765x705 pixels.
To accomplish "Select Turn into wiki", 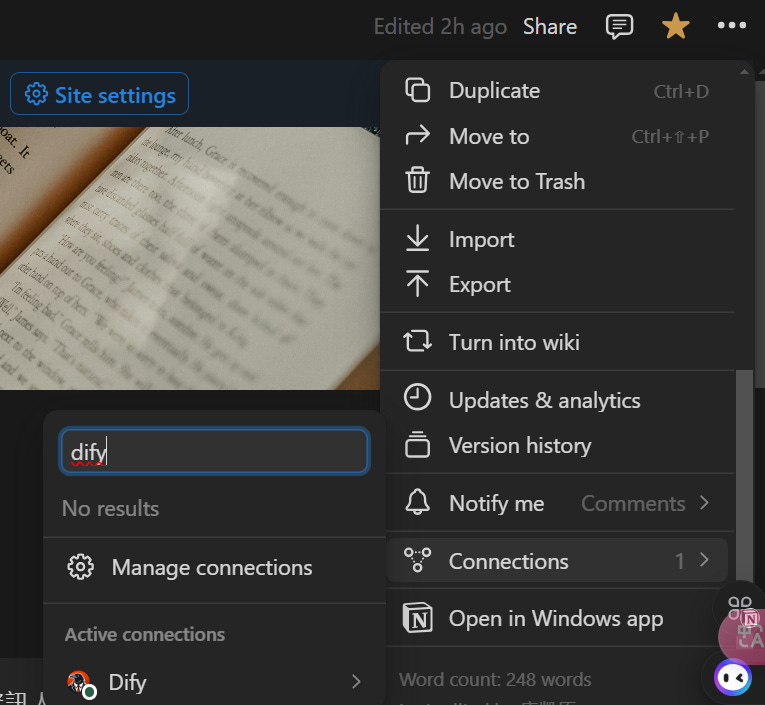I will point(557,342).
